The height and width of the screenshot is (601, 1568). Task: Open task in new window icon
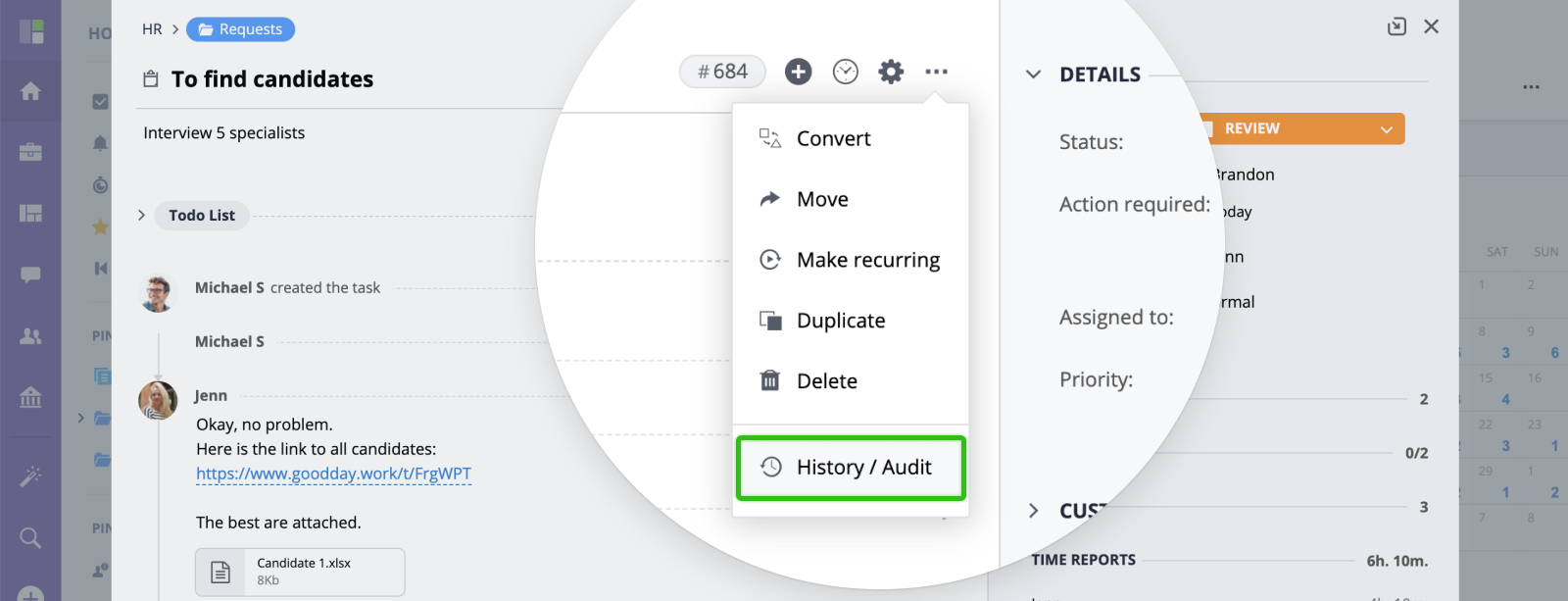coord(1397,26)
